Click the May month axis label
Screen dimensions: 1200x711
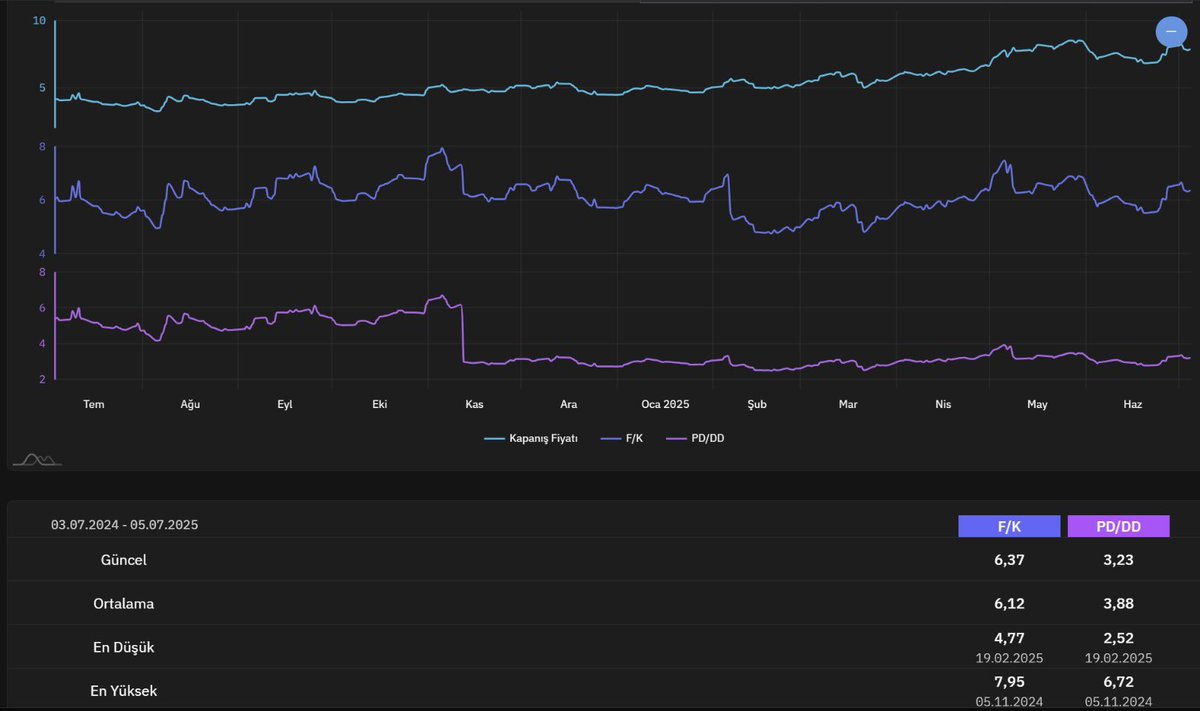click(1037, 404)
